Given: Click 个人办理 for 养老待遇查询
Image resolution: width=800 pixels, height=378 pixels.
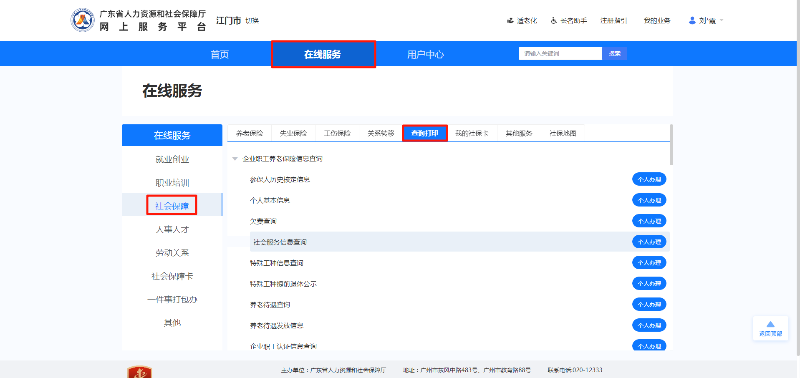Looking at the screenshot, I should tap(649, 305).
